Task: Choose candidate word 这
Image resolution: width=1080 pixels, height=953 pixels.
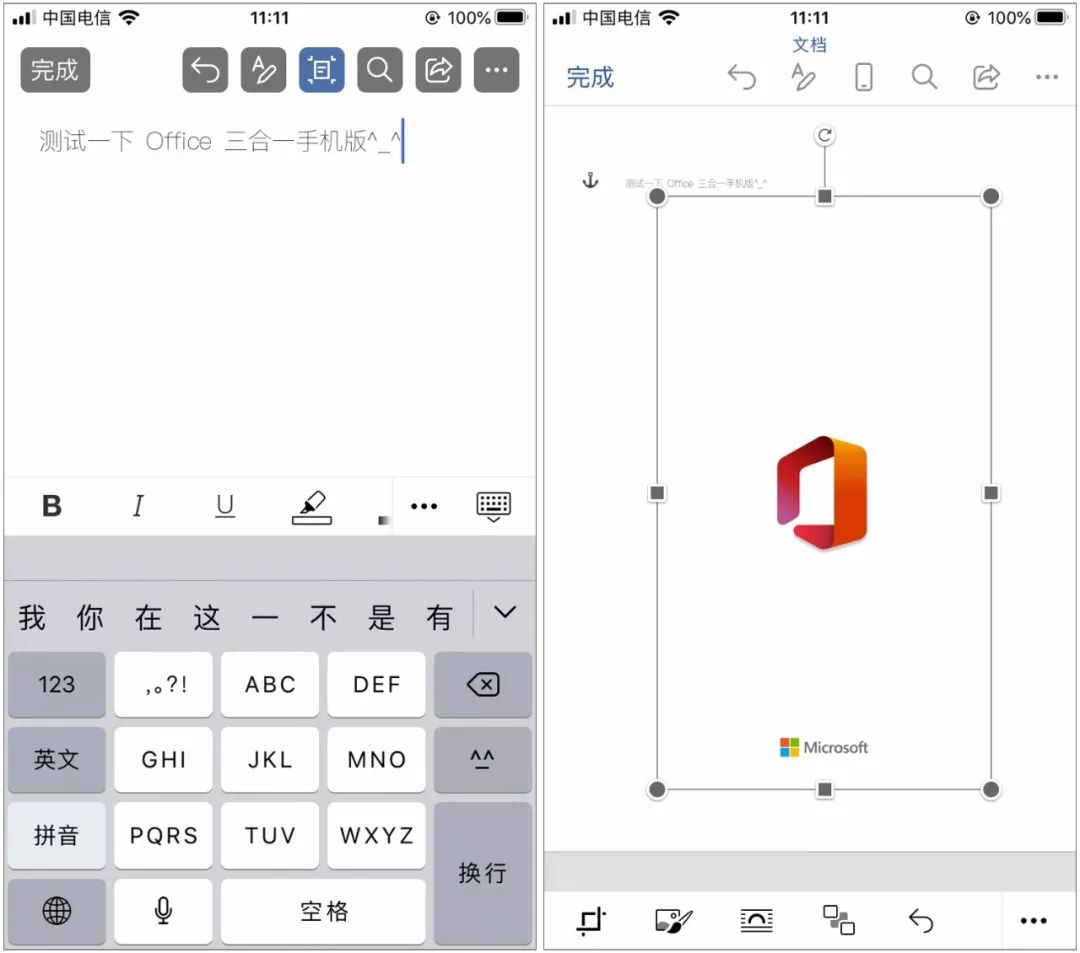Action: click(207, 618)
